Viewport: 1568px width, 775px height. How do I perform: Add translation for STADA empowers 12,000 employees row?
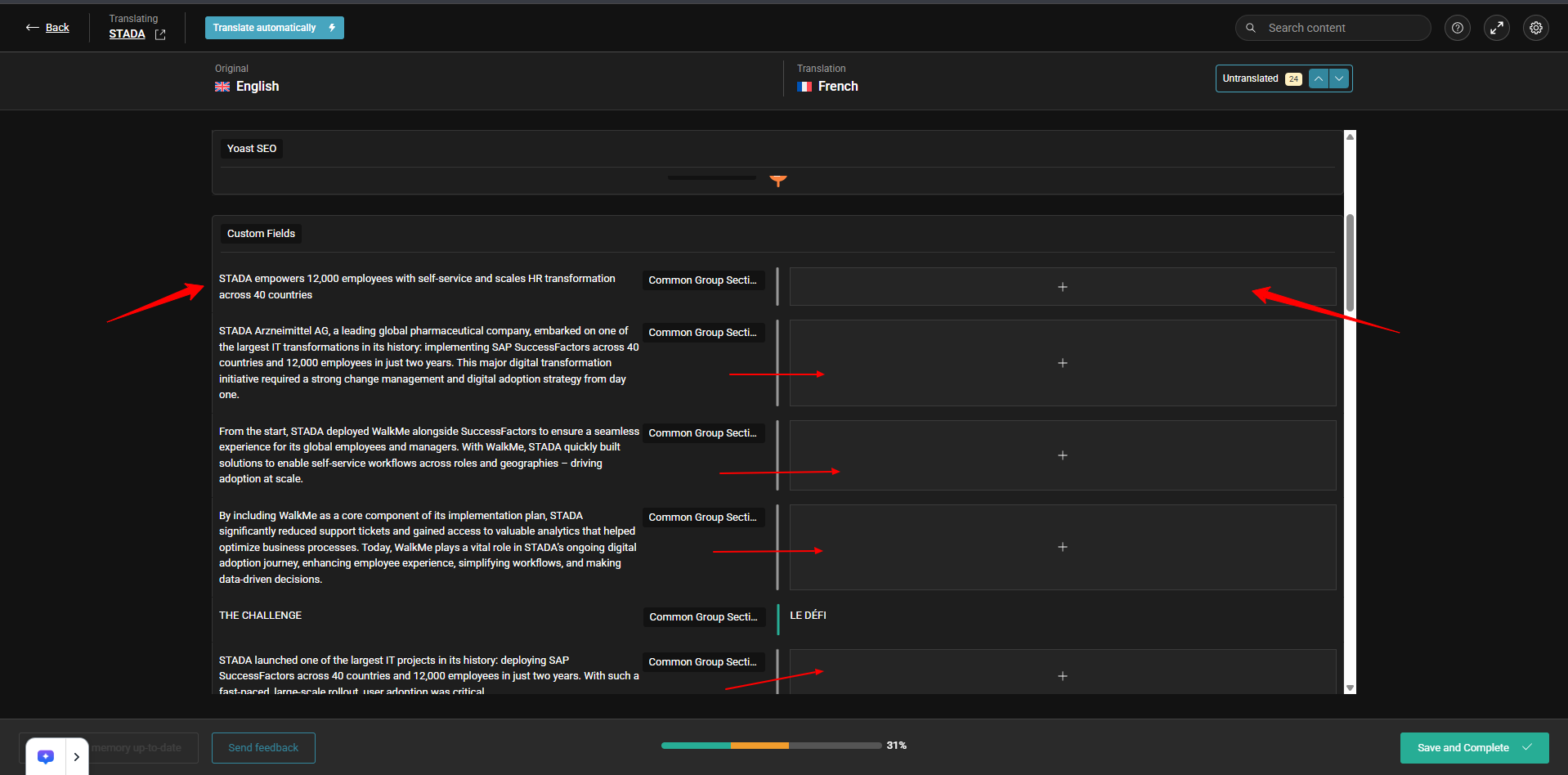(1062, 287)
